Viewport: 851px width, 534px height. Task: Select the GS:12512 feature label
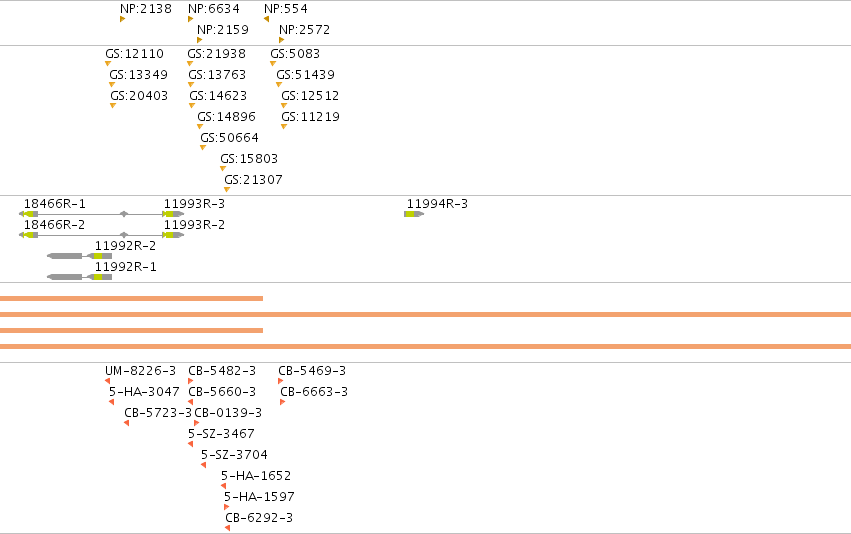(x=310, y=96)
